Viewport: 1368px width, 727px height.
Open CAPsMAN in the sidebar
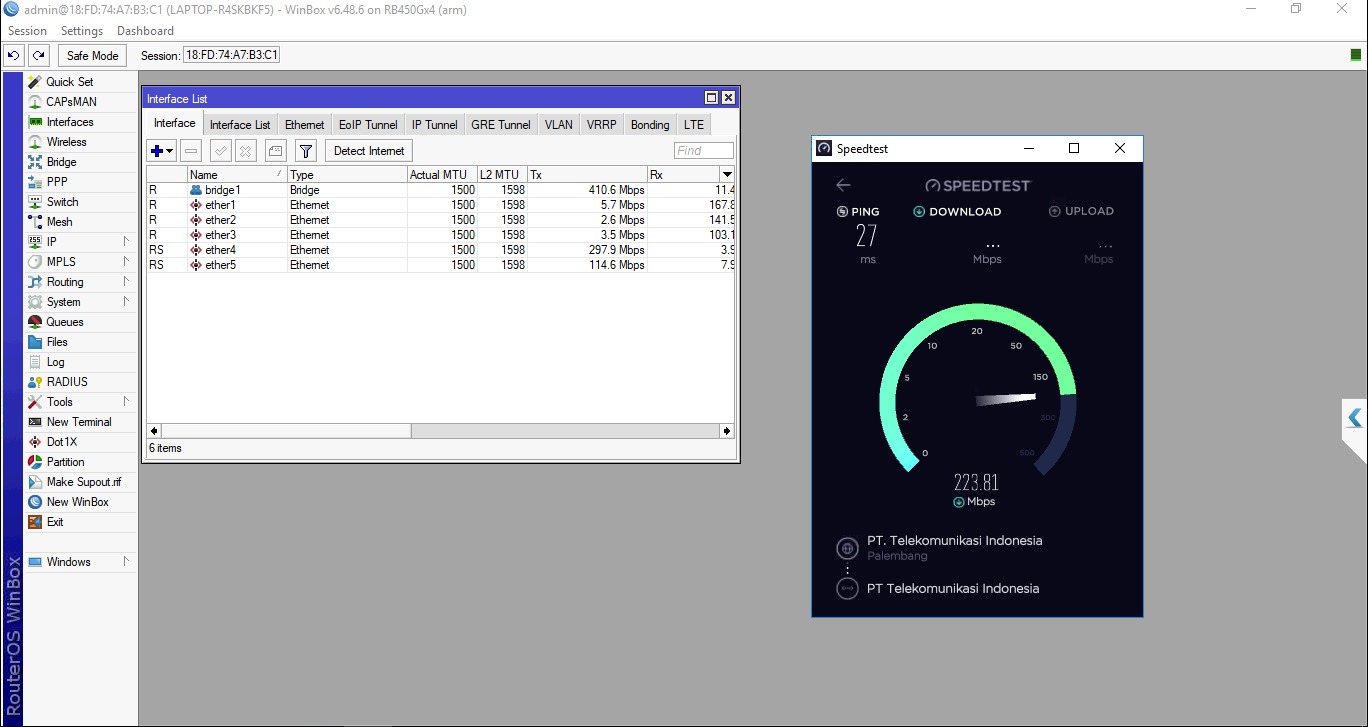click(71, 102)
